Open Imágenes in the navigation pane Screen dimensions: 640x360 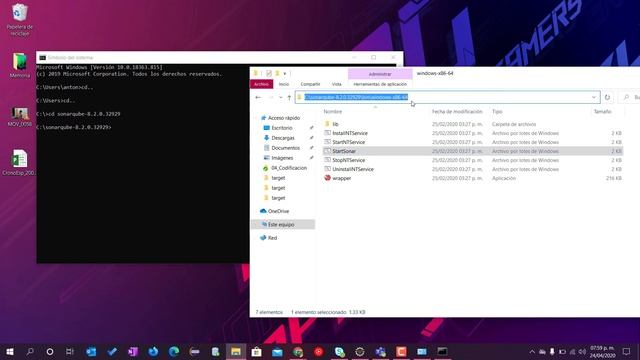282,158
